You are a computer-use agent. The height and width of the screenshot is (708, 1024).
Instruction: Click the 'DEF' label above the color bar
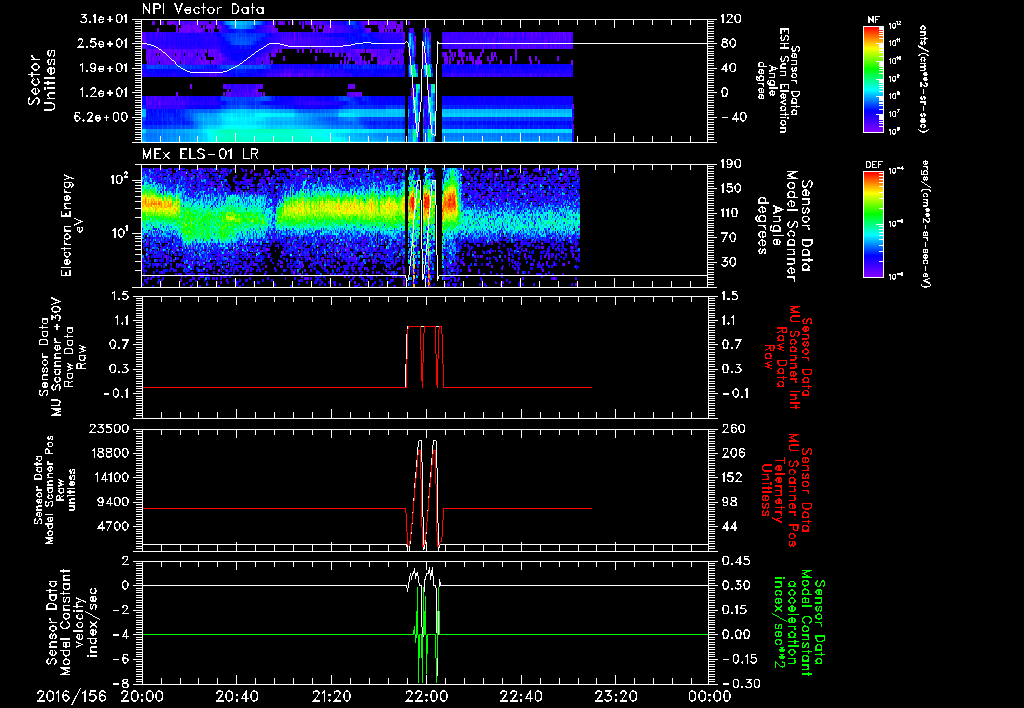(x=874, y=165)
